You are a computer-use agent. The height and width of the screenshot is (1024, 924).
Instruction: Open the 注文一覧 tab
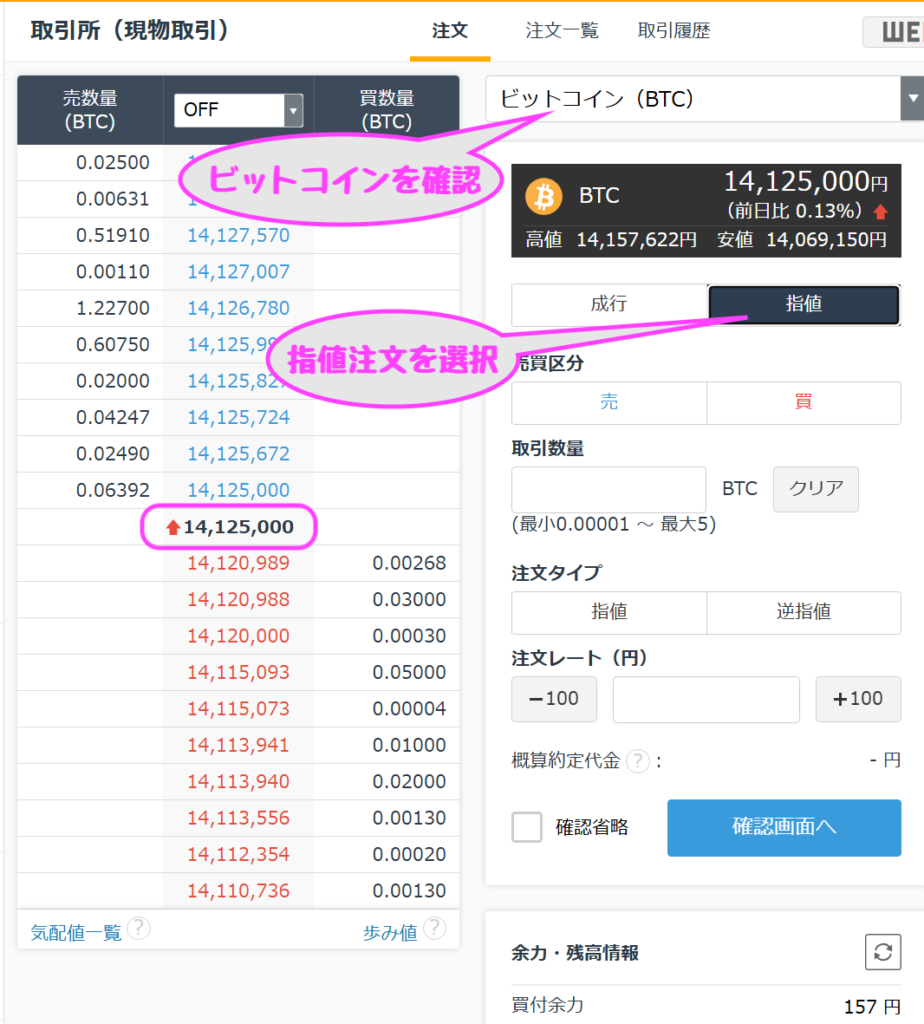click(x=562, y=31)
